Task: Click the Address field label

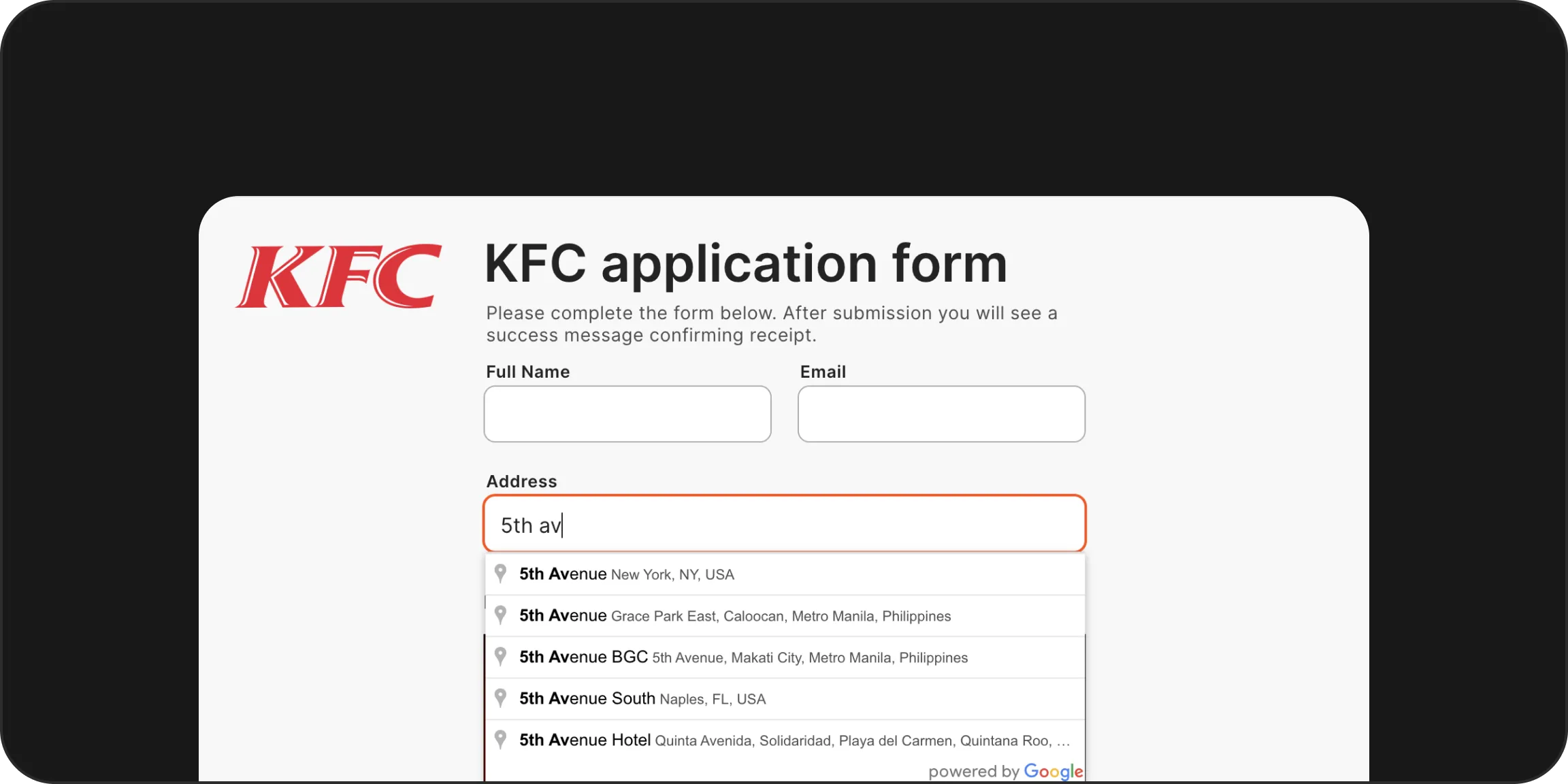Action: (x=521, y=481)
